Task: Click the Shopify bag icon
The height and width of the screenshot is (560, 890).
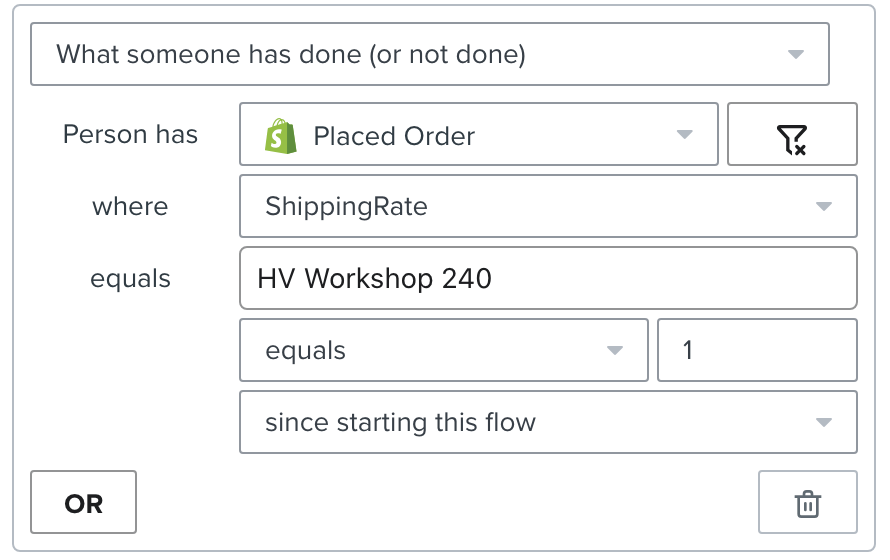Action: [x=280, y=136]
